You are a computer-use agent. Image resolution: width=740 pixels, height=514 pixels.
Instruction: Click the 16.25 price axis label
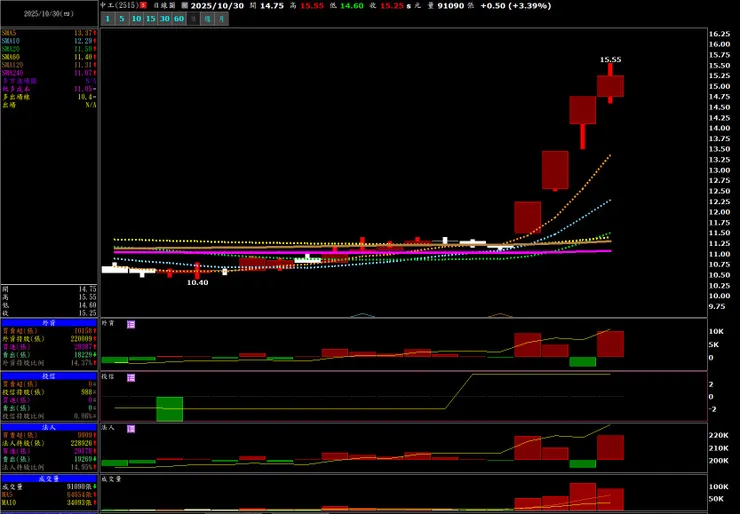720,34
